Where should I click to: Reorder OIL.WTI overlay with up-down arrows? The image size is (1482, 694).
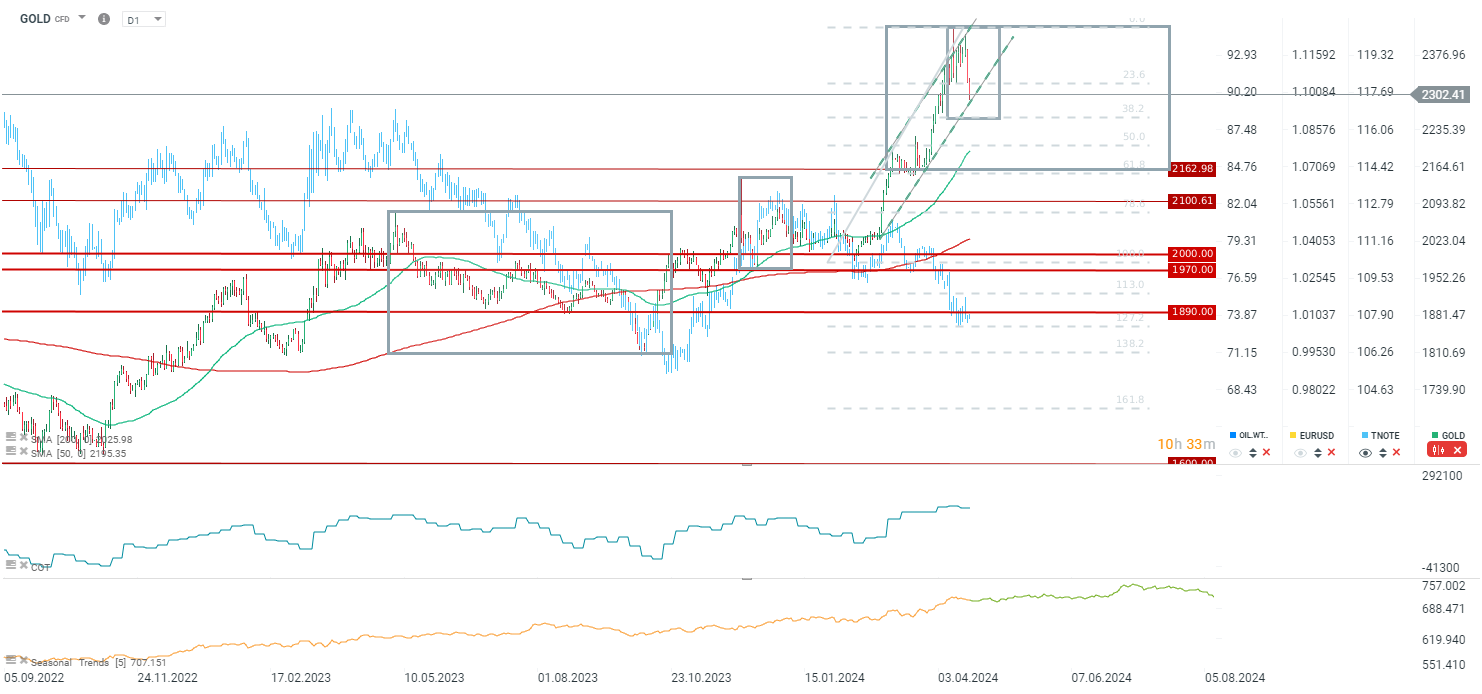tap(1253, 453)
